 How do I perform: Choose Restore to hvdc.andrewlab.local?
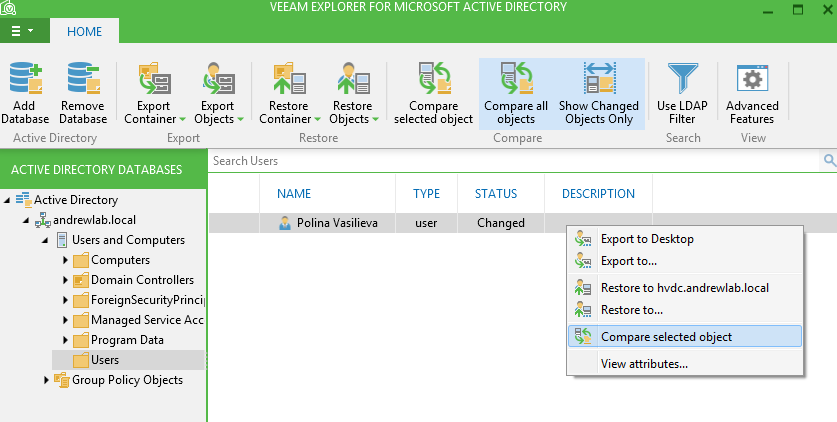click(685, 288)
